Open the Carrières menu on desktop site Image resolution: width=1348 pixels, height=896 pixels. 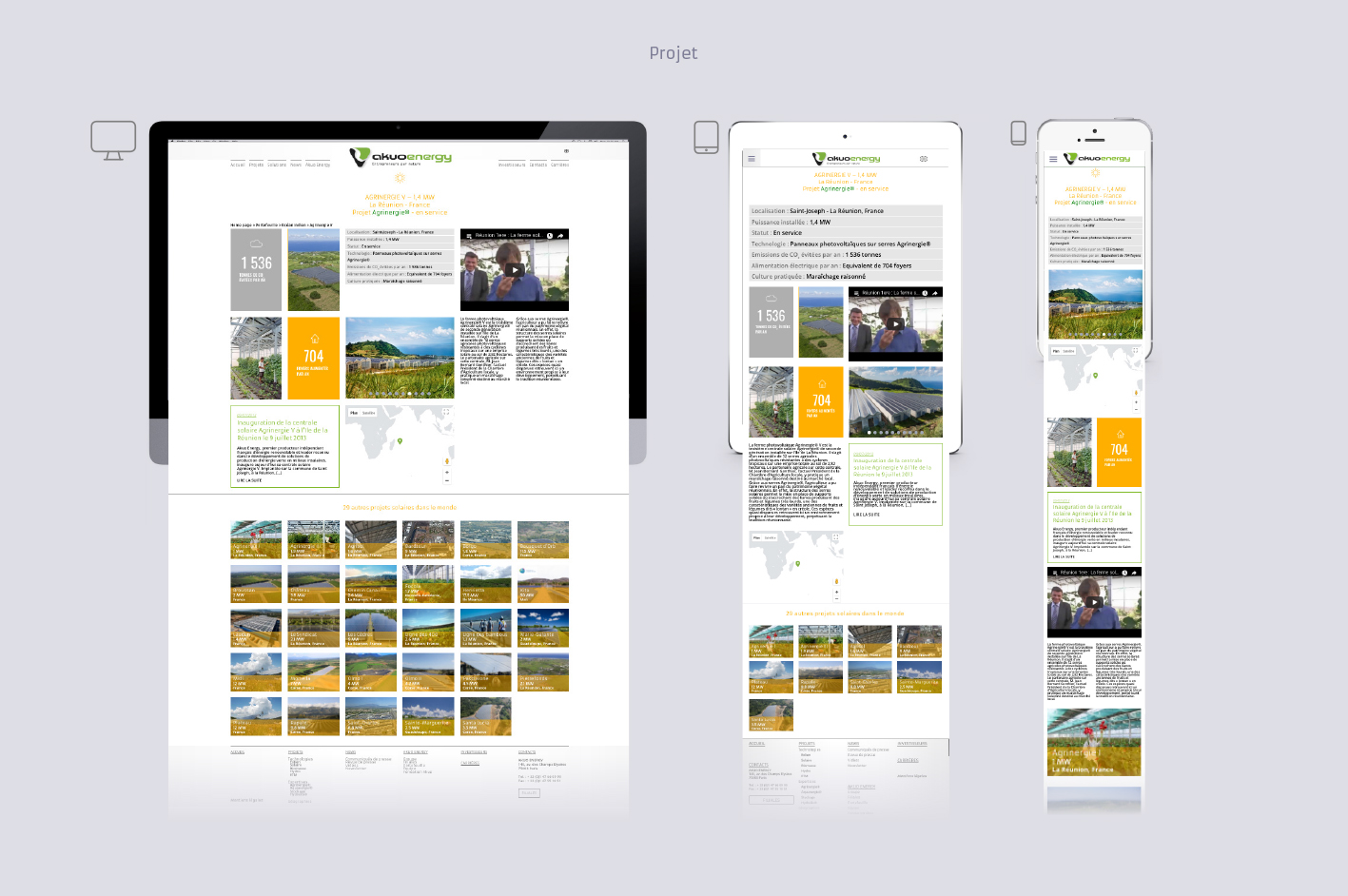[560, 165]
